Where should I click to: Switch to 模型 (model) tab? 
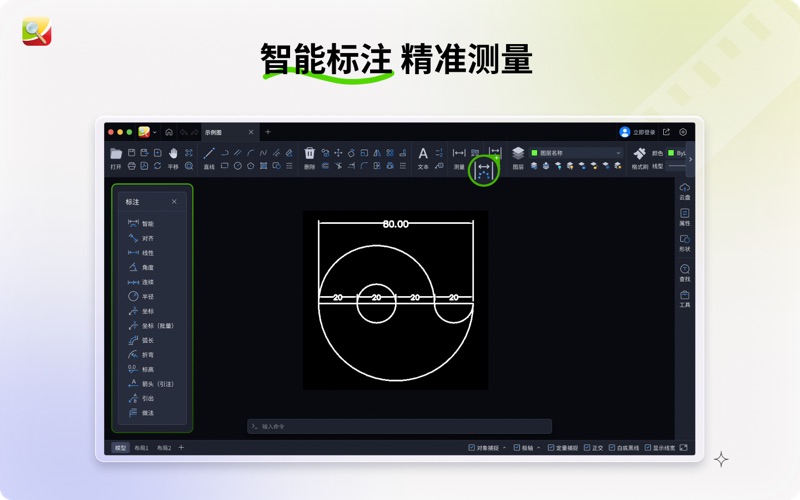(x=120, y=447)
